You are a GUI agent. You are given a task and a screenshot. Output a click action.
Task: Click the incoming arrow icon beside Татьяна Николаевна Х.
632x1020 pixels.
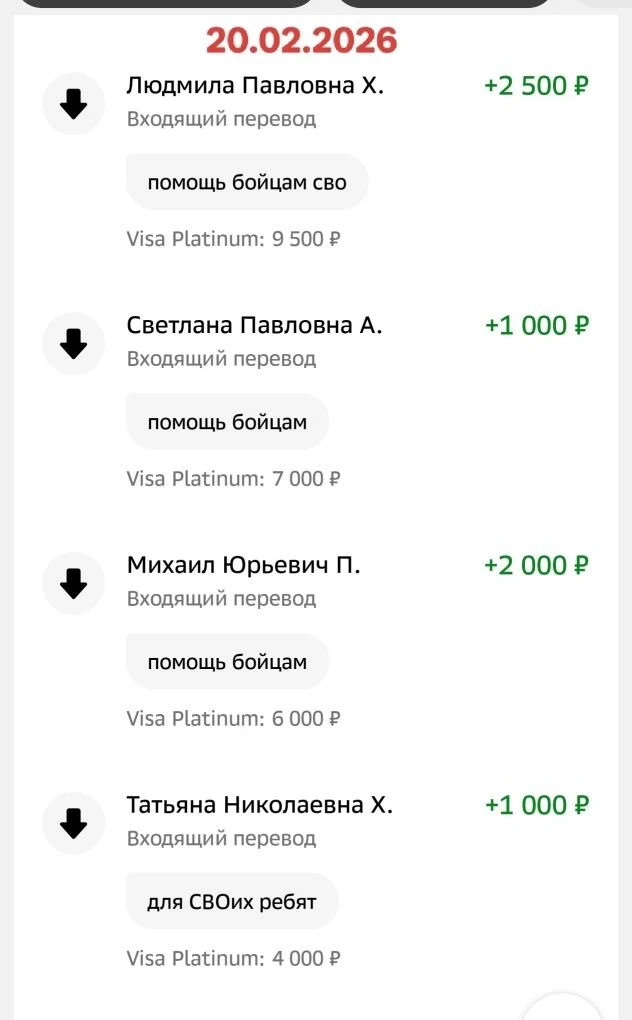click(74, 823)
